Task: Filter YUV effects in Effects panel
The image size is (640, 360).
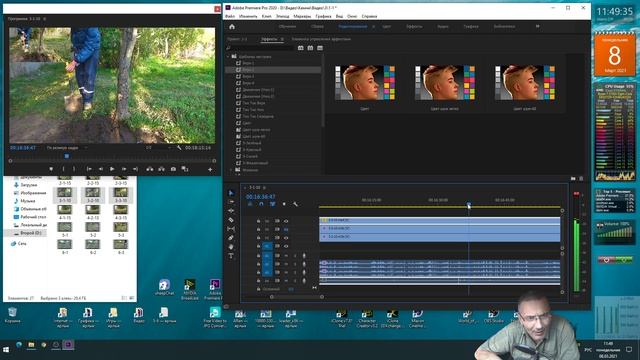Action: pos(320,48)
